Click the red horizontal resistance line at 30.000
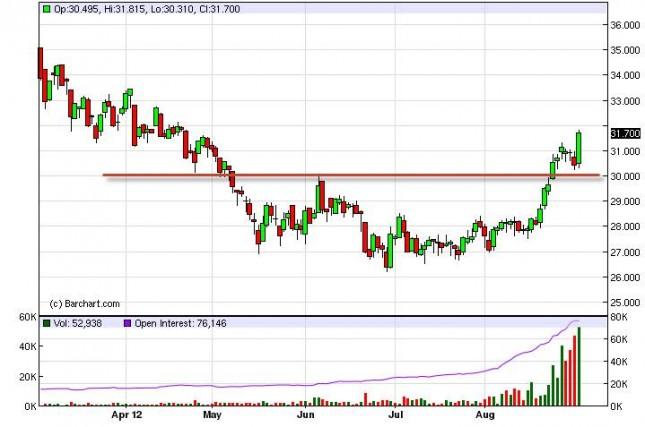The height and width of the screenshot is (427, 645). [x=351, y=176]
